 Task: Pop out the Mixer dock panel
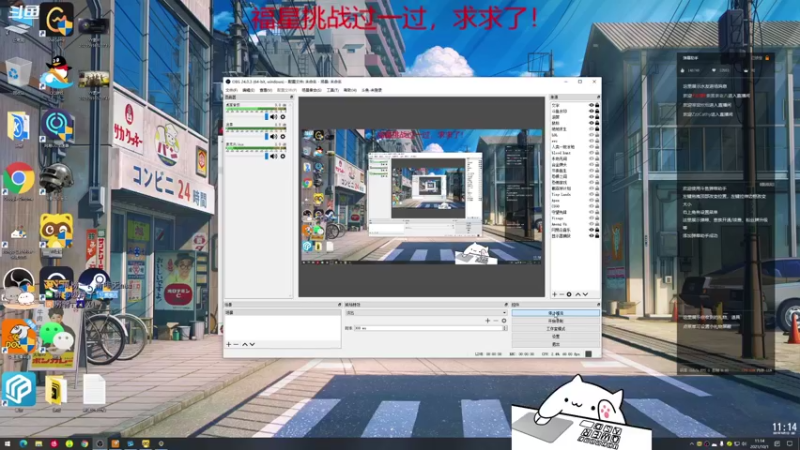pyautogui.click(x=291, y=97)
